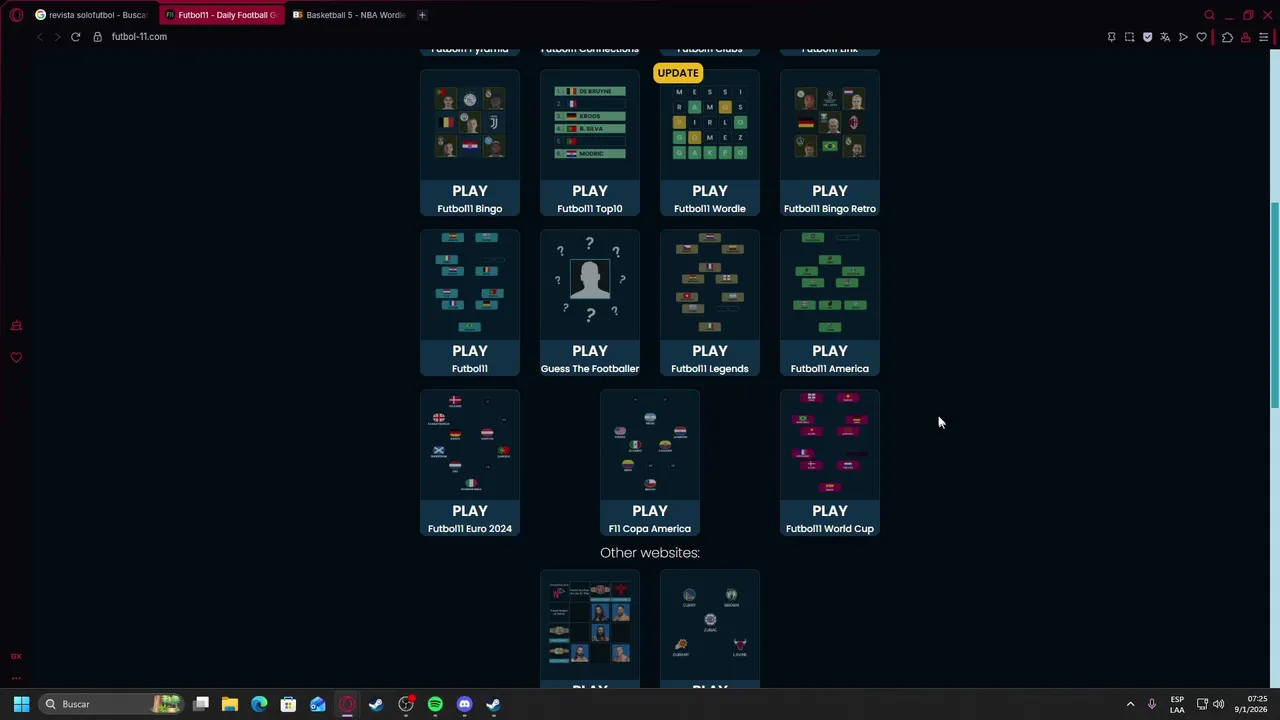
Task: Click the send/flow arrow icon
Action: (1183, 37)
